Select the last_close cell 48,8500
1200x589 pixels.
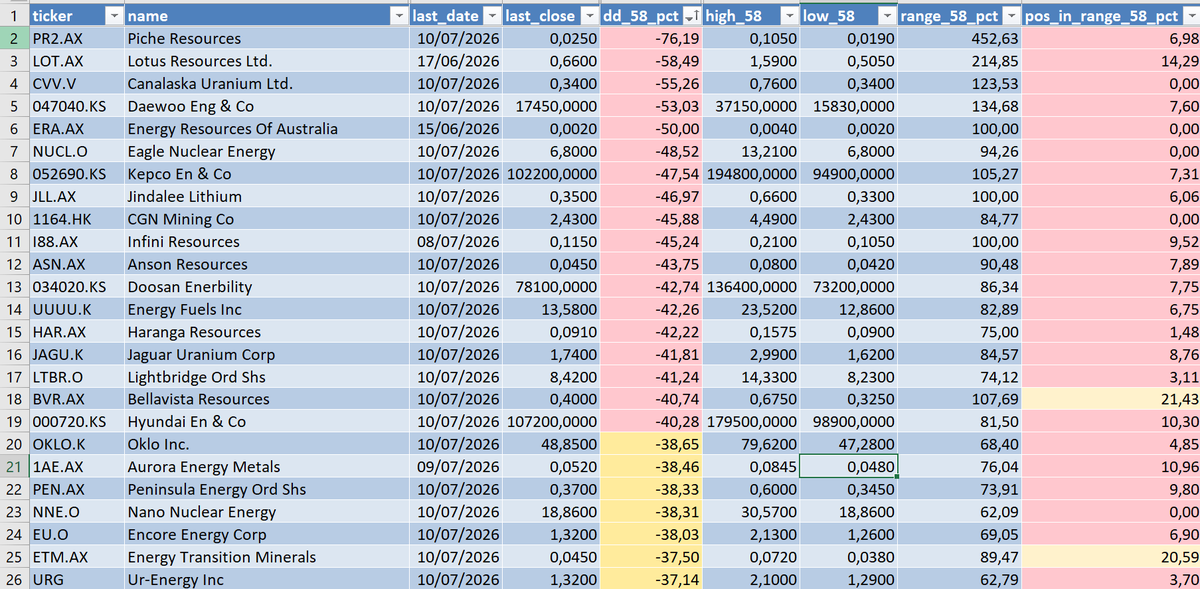tap(551, 445)
